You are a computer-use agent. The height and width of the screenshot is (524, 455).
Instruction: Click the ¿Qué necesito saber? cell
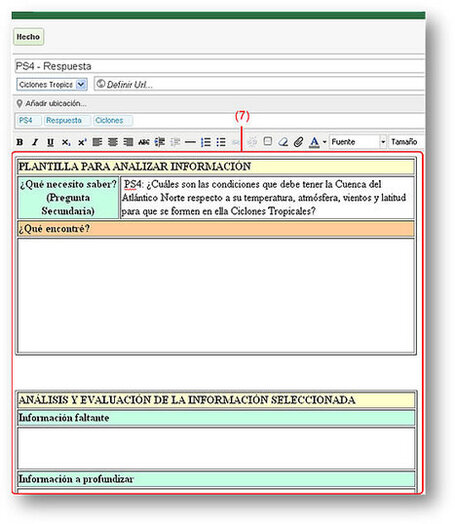[68, 198]
